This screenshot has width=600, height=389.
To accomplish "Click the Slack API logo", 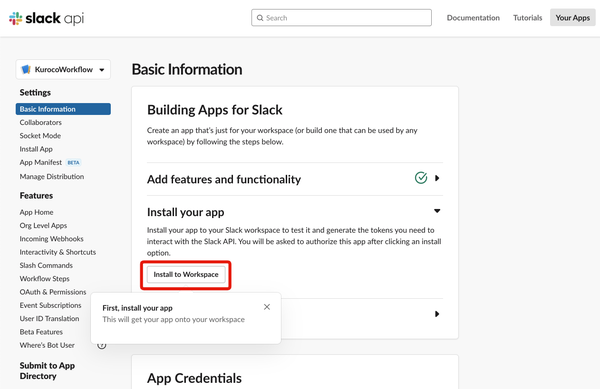I will 46,18.
